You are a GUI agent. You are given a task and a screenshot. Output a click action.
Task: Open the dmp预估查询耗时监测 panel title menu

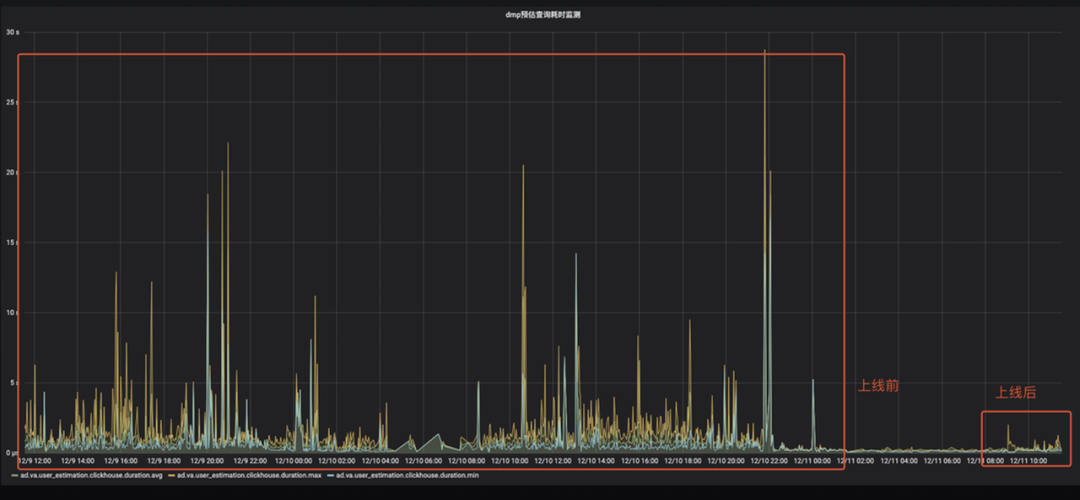coord(543,16)
